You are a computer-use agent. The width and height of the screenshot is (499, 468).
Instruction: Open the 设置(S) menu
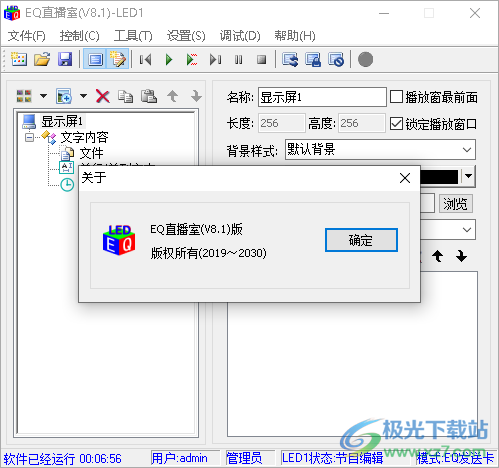(x=186, y=36)
